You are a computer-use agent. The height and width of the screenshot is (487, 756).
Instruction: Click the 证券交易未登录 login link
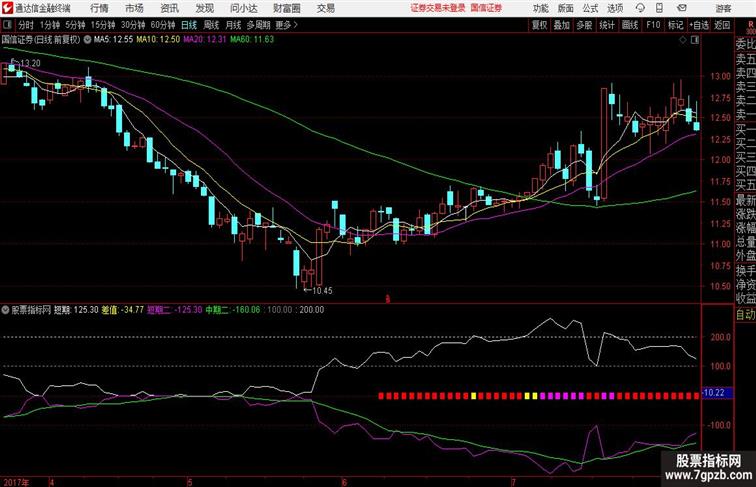pyautogui.click(x=438, y=8)
